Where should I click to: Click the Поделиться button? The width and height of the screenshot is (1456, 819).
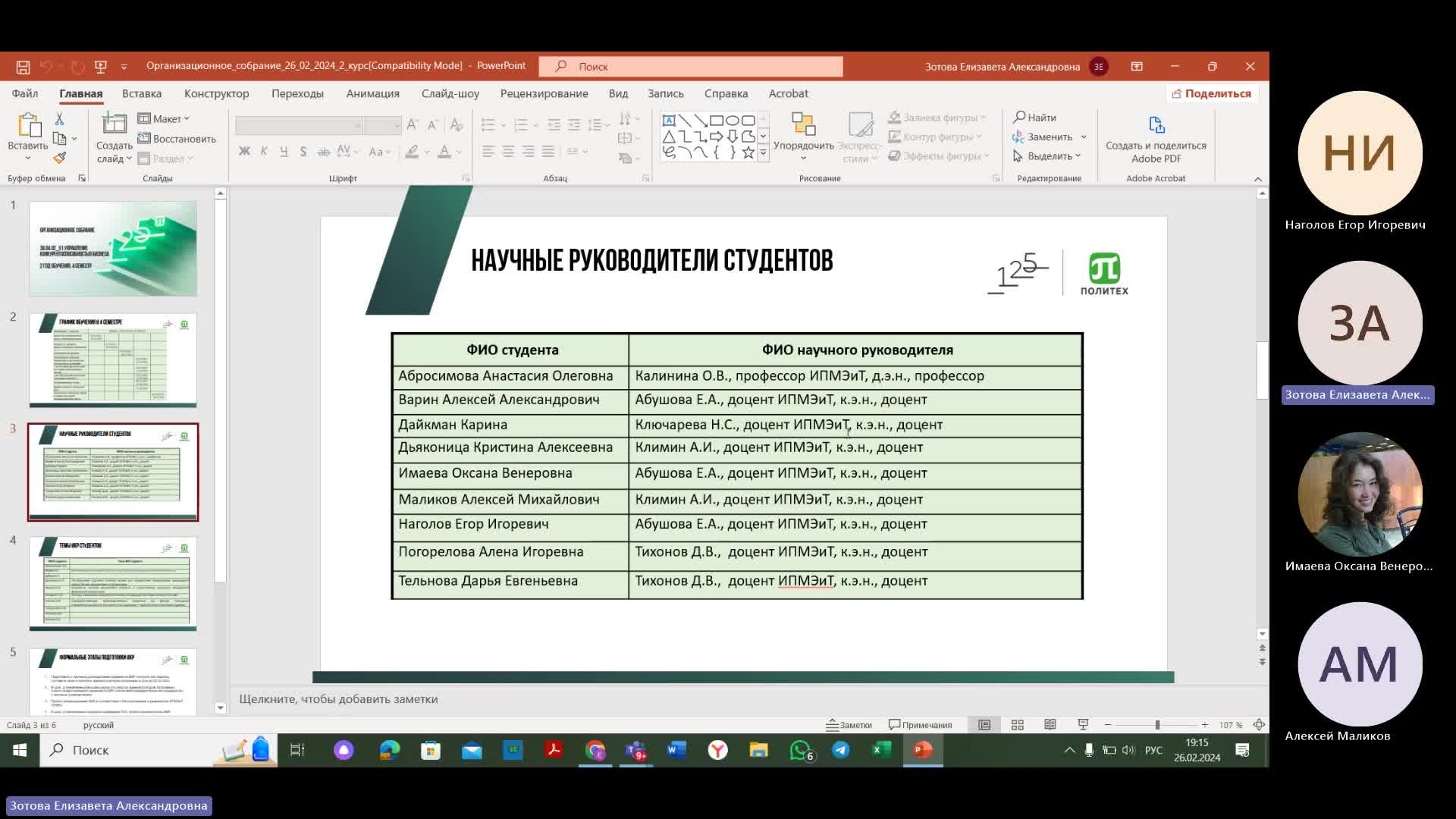click(x=1212, y=93)
